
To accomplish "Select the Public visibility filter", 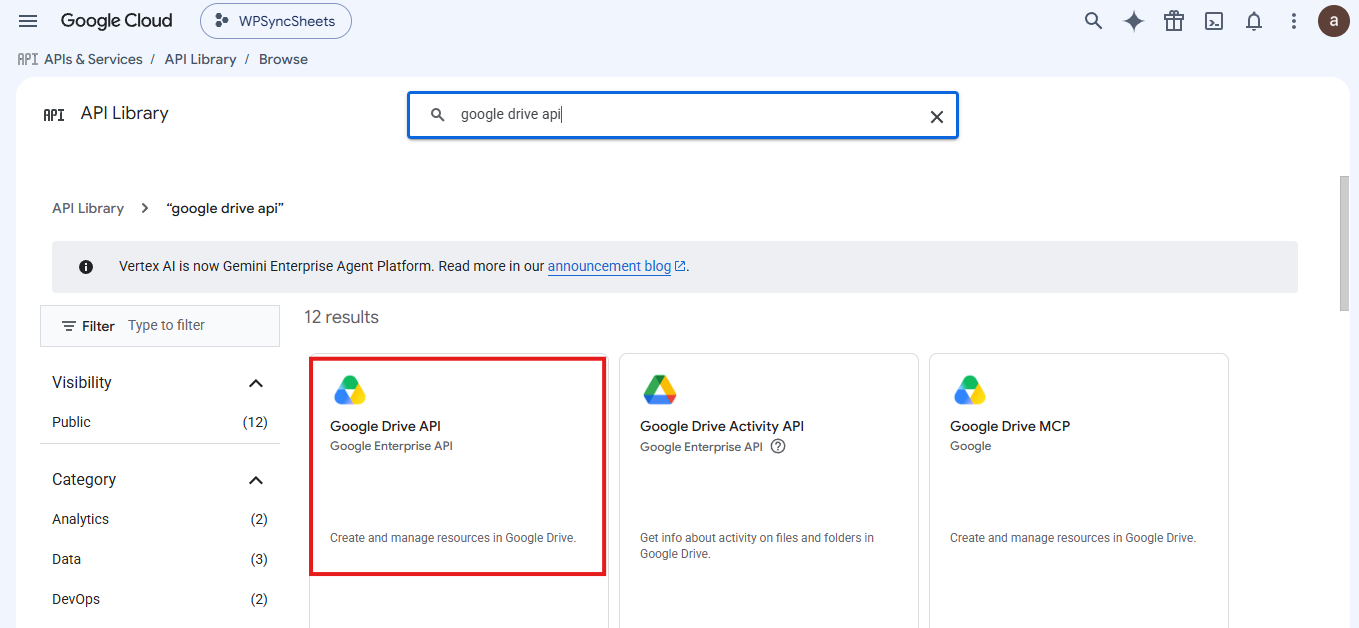I will (160, 422).
